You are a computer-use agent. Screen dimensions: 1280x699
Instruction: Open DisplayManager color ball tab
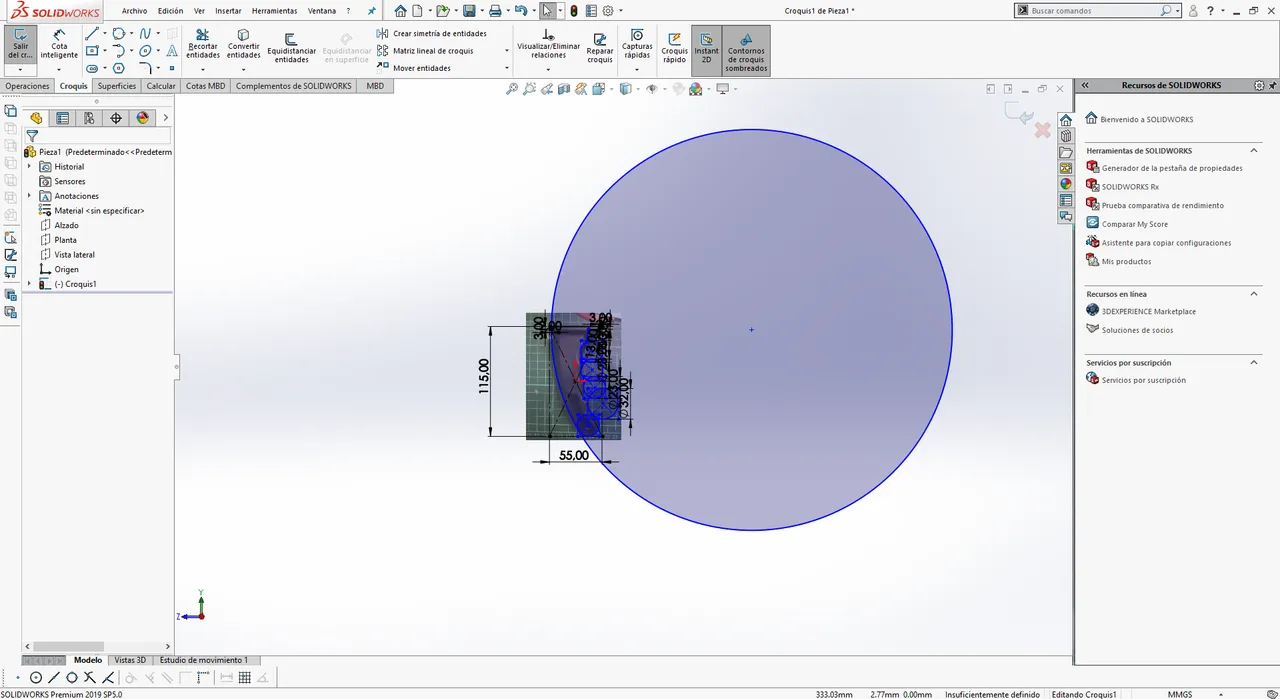click(142, 118)
